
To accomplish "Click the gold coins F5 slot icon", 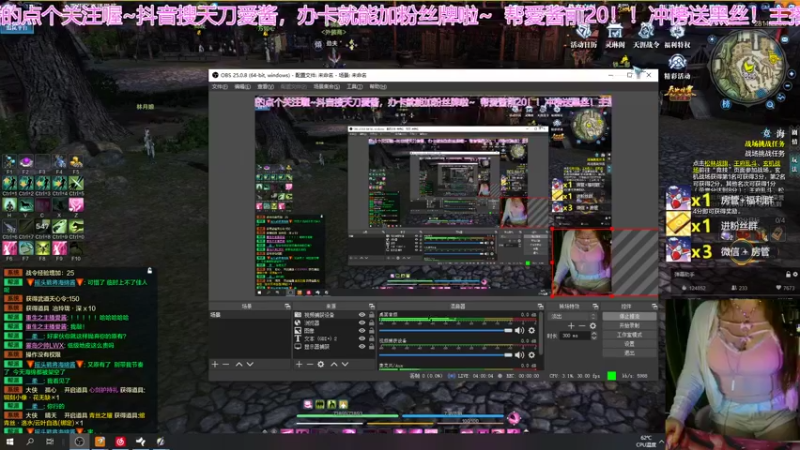I will click(x=76, y=162).
